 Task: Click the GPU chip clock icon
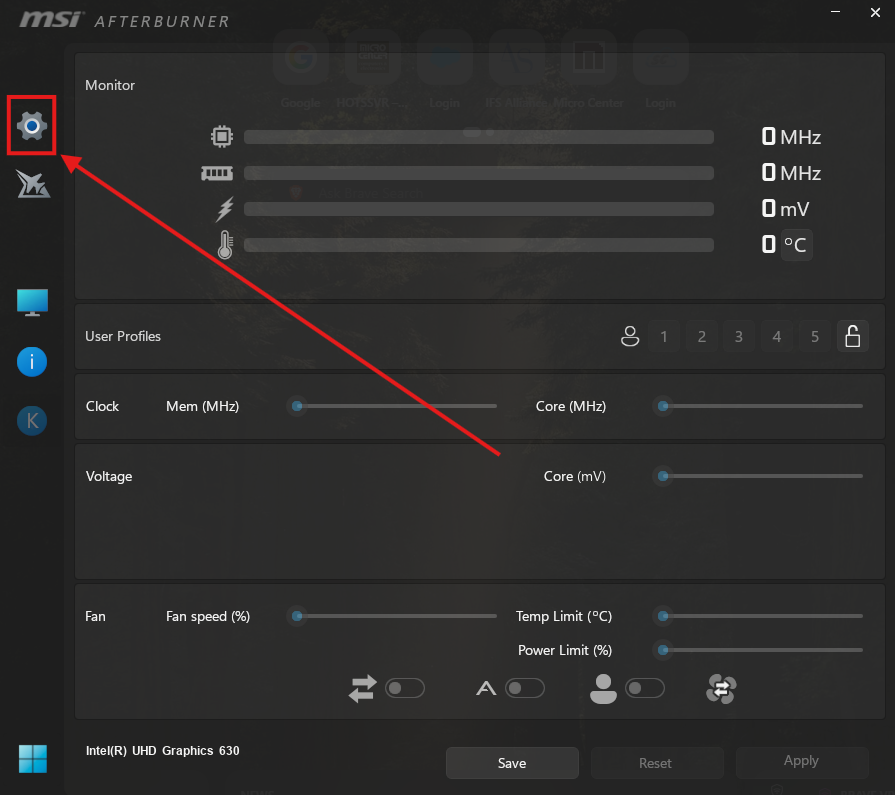[221, 136]
